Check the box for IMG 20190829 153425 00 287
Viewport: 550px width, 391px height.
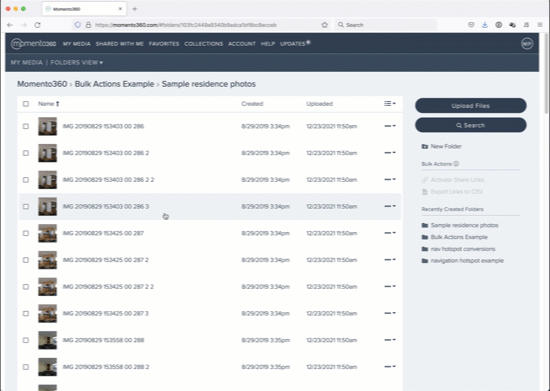coord(26,233)
